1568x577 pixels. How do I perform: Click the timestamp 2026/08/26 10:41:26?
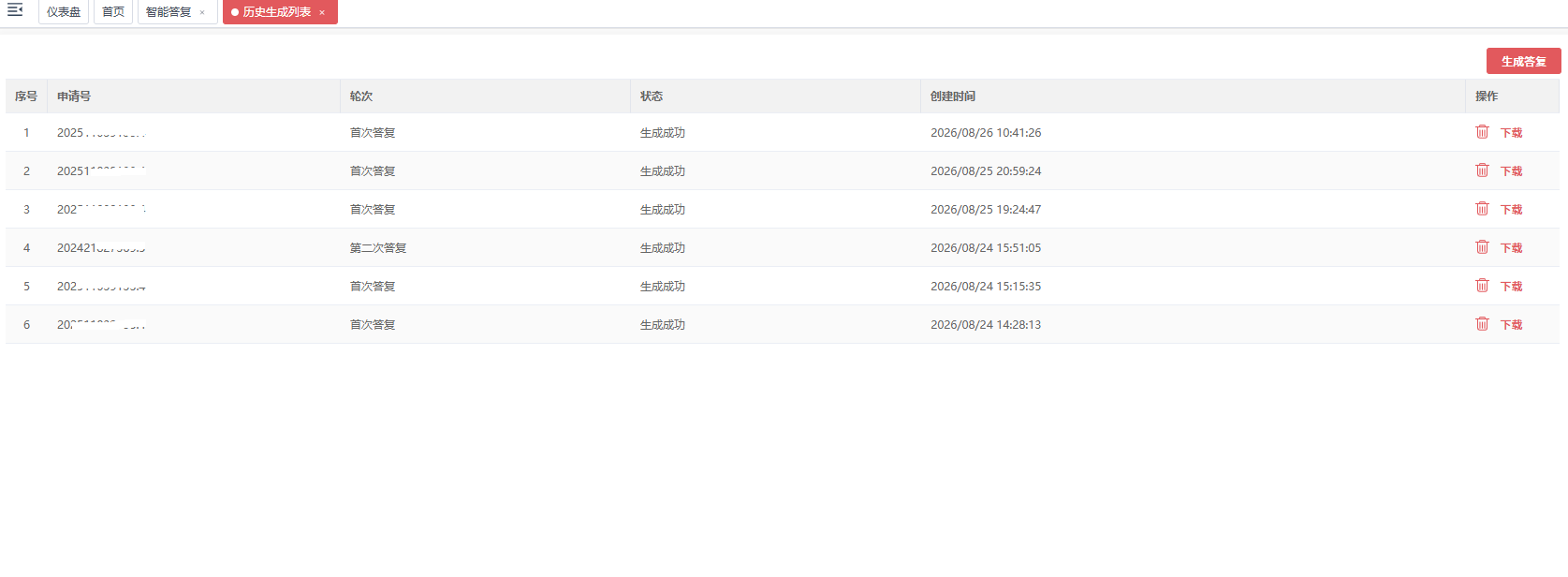tap(986, 133)
